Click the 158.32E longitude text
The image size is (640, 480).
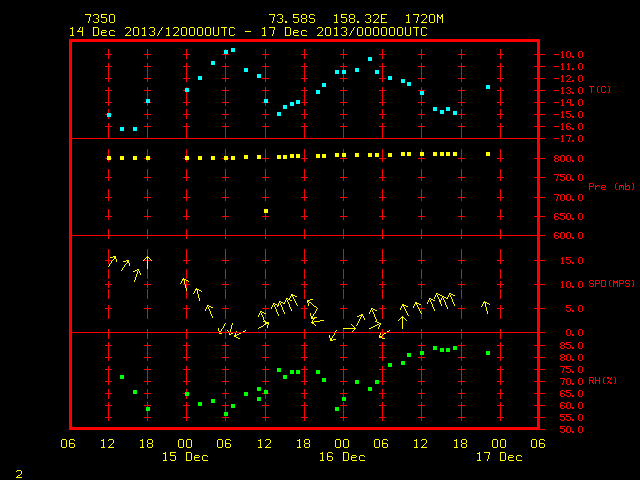[x=360, y=19]
